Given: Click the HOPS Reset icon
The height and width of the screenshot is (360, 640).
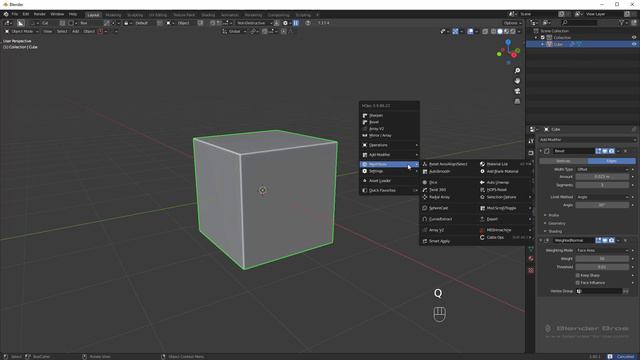Looking at the screenshot, I should (x=482, y=190).
